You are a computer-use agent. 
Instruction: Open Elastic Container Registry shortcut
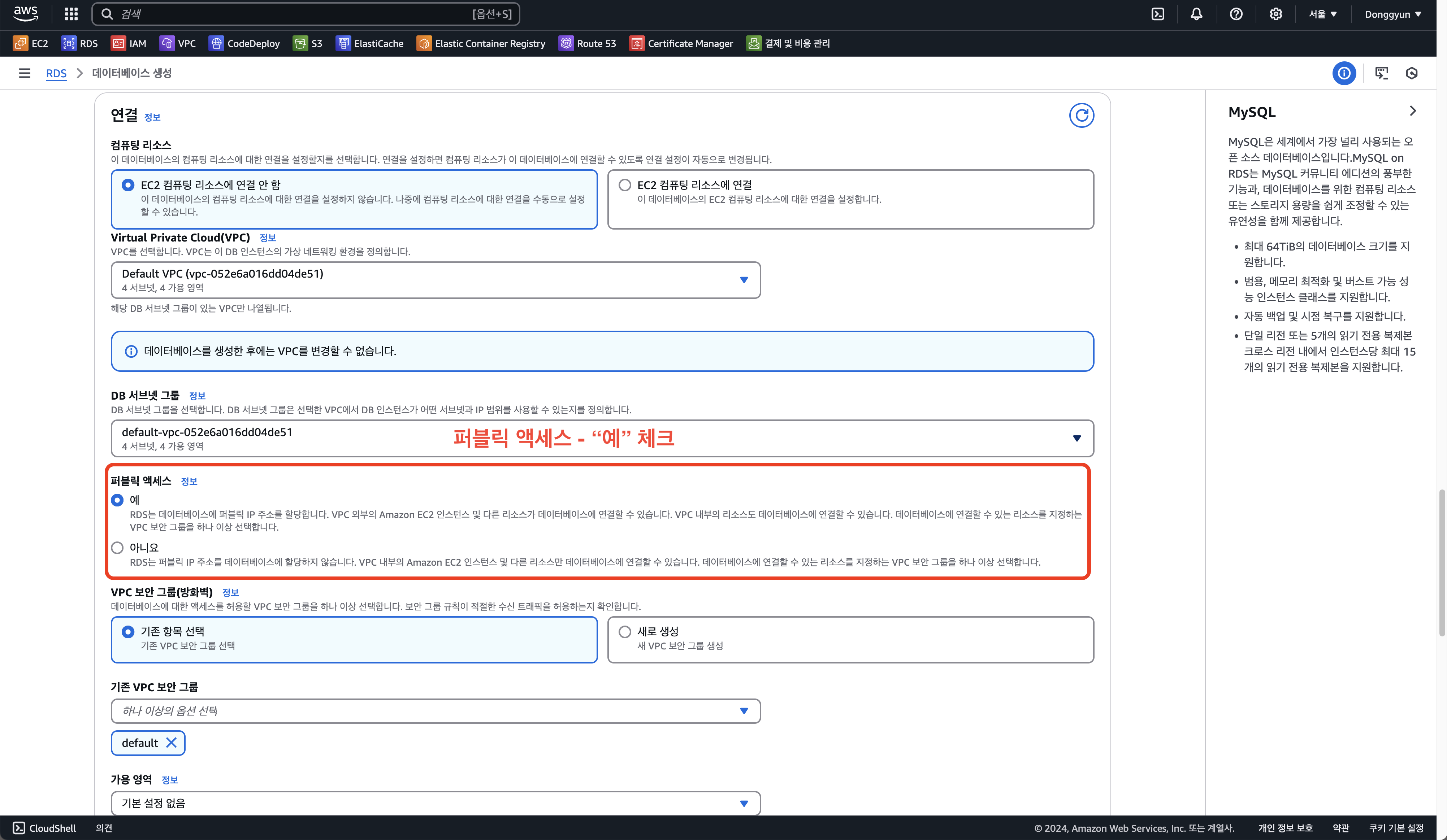[481, 43]
